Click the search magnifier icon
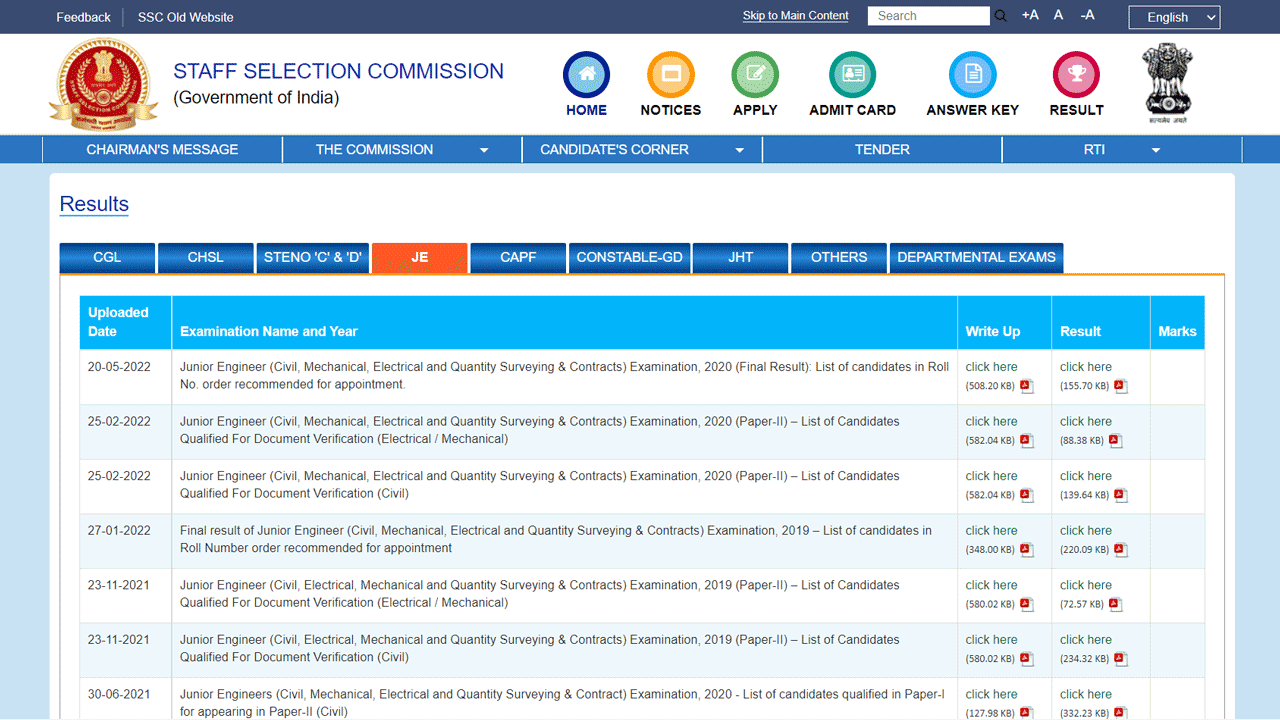This screenshot has width=1280, height=720. [1000, 16]
